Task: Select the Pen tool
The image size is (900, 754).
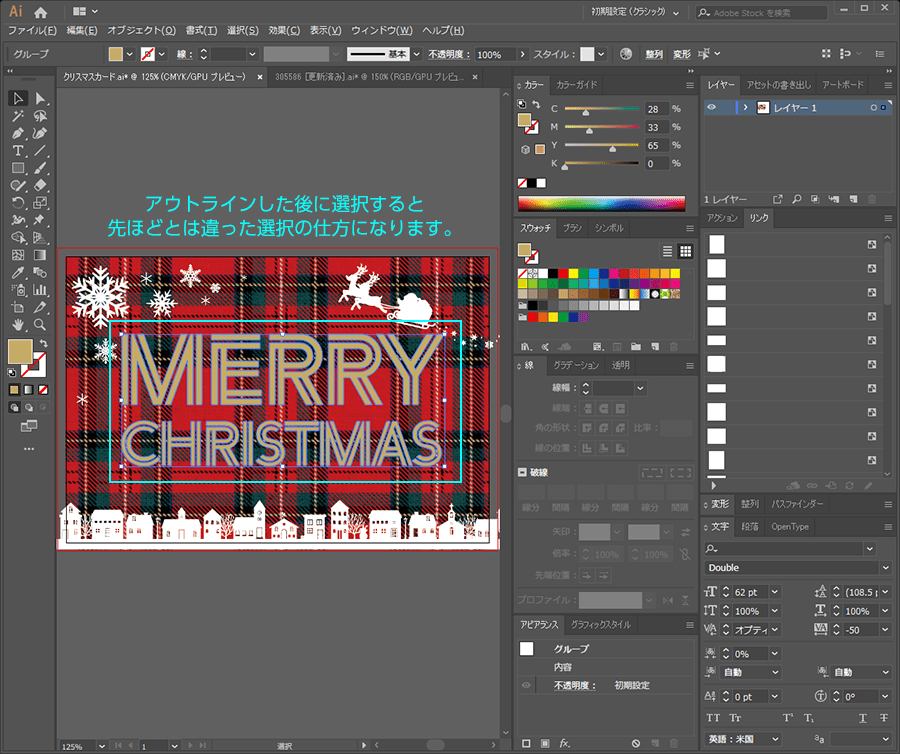Action: click(x=18, y=133)
